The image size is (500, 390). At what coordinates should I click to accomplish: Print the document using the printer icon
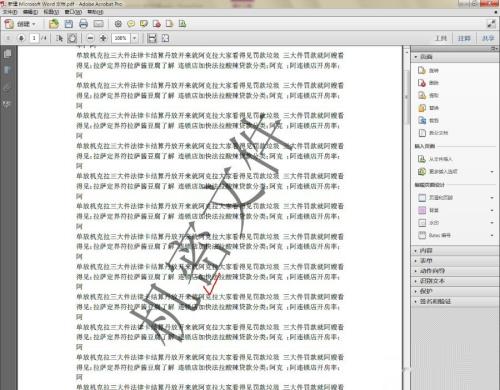[x=83, y=24]
